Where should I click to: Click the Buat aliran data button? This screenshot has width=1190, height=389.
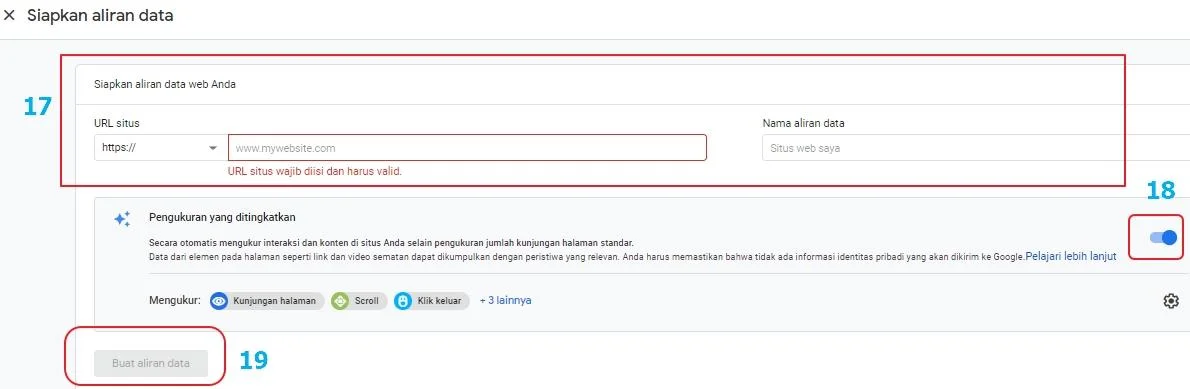click(x=151, y=363)
